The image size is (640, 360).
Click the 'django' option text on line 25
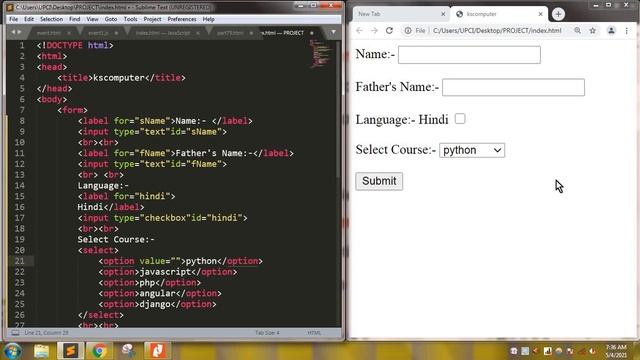[x=155, y=304]
